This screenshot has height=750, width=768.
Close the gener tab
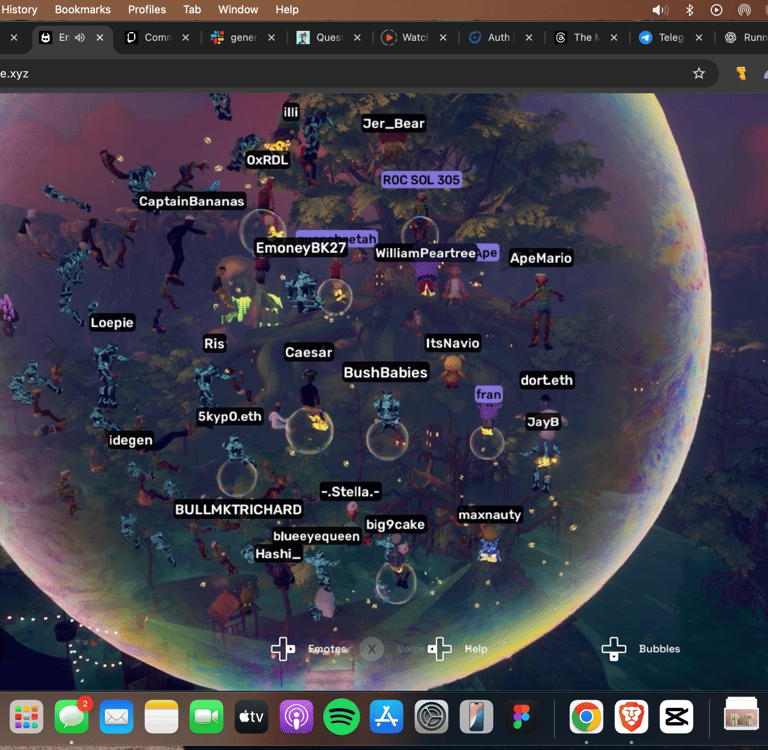click(x=271, y=37)
